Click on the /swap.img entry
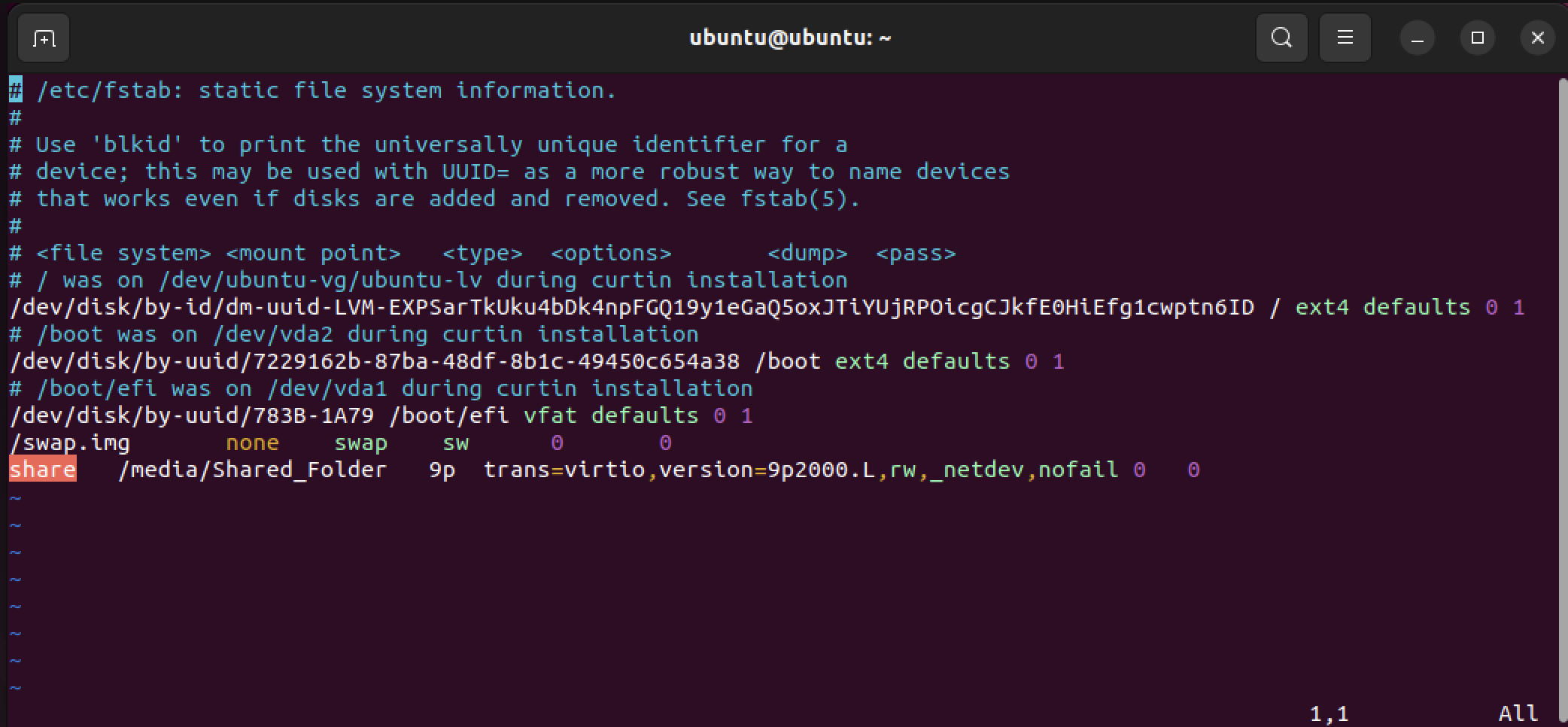 (x=70, y=443)
